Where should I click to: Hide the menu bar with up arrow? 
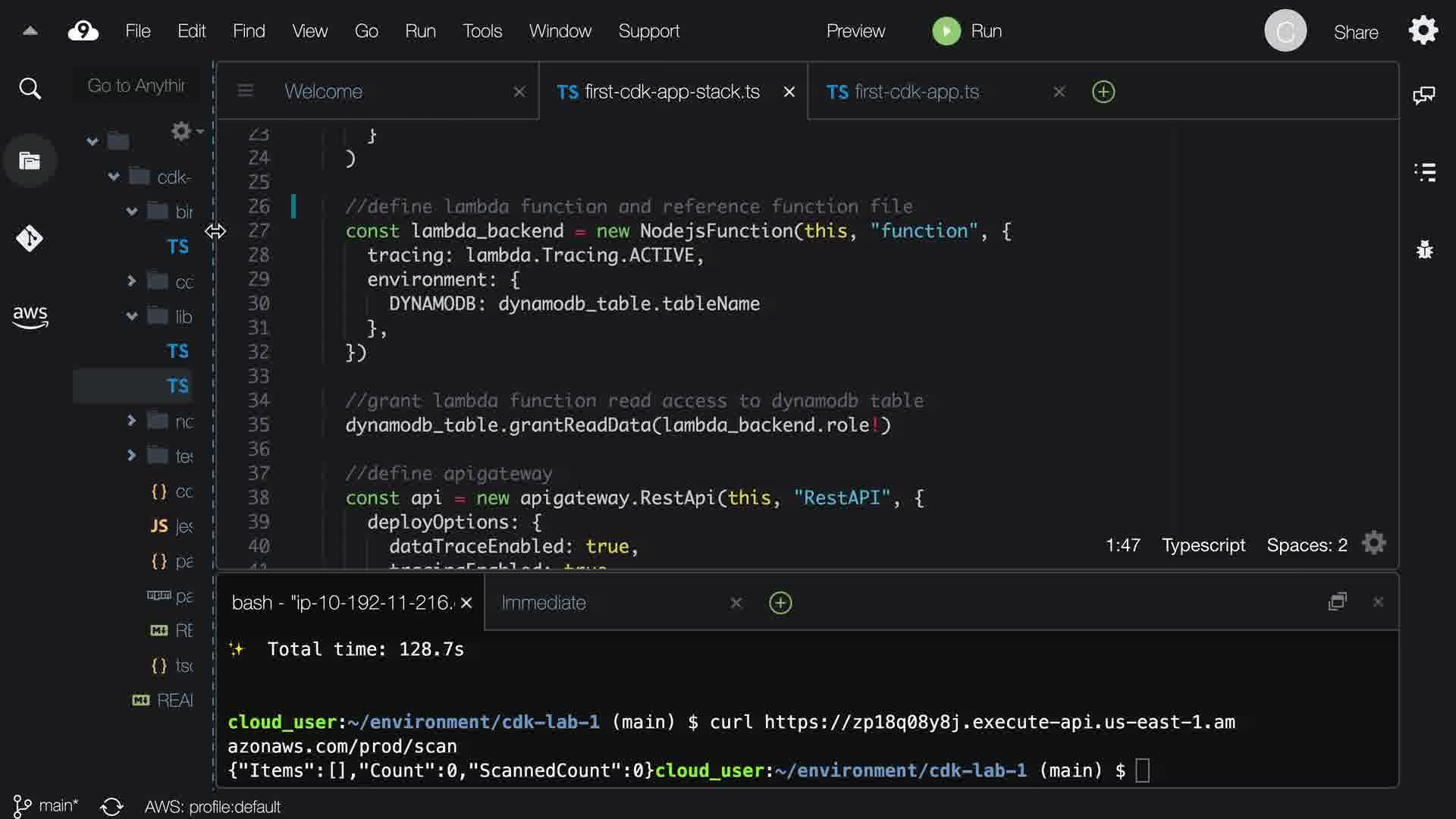pos(30,31)
